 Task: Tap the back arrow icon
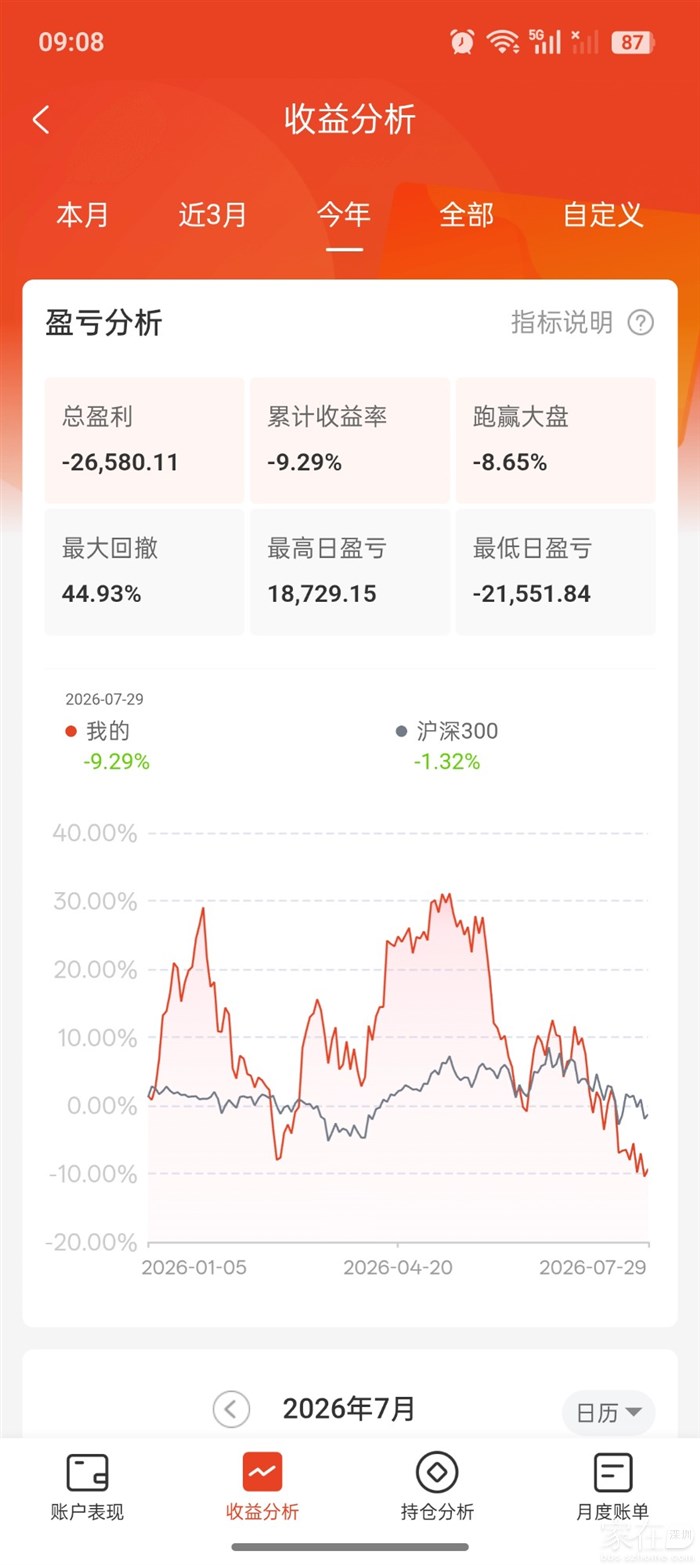tap(41, 120)
